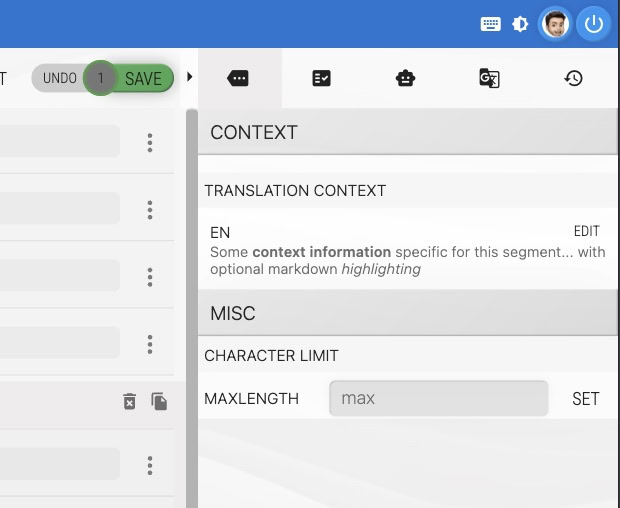Click SET next to maxlength field

tap(585, 399)
